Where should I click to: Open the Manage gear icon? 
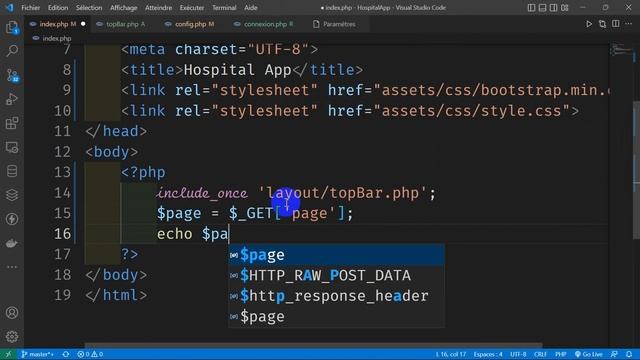[12, 337]
